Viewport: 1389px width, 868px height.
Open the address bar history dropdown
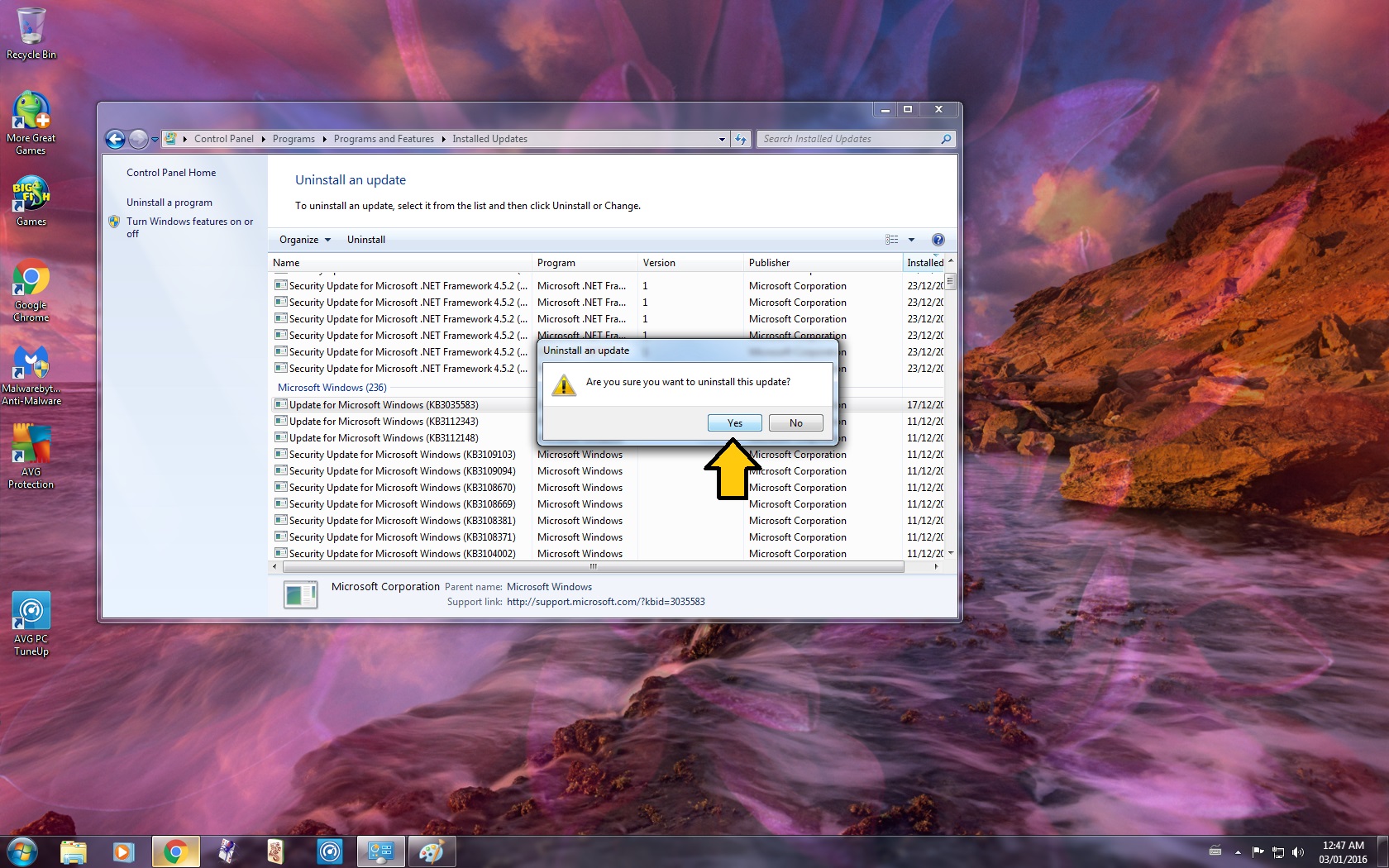tap(722, 139)
